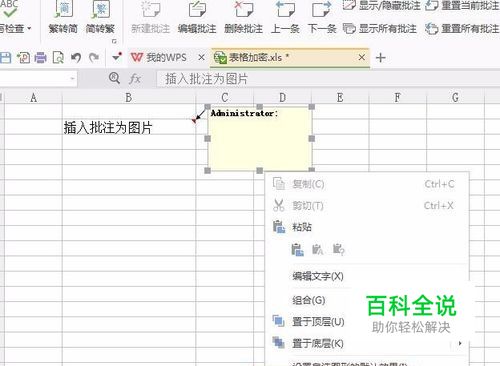Choose Send to Back (置于底层)
This screenshot has width=500, height=366.
coord(318,343)
